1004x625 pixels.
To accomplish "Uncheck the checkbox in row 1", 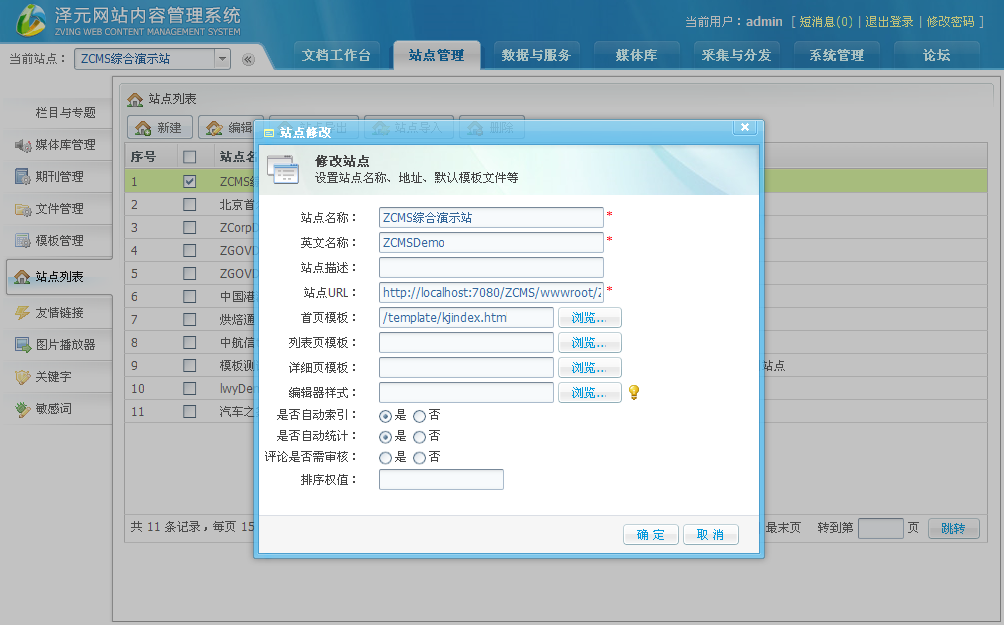I will (189, 182).
